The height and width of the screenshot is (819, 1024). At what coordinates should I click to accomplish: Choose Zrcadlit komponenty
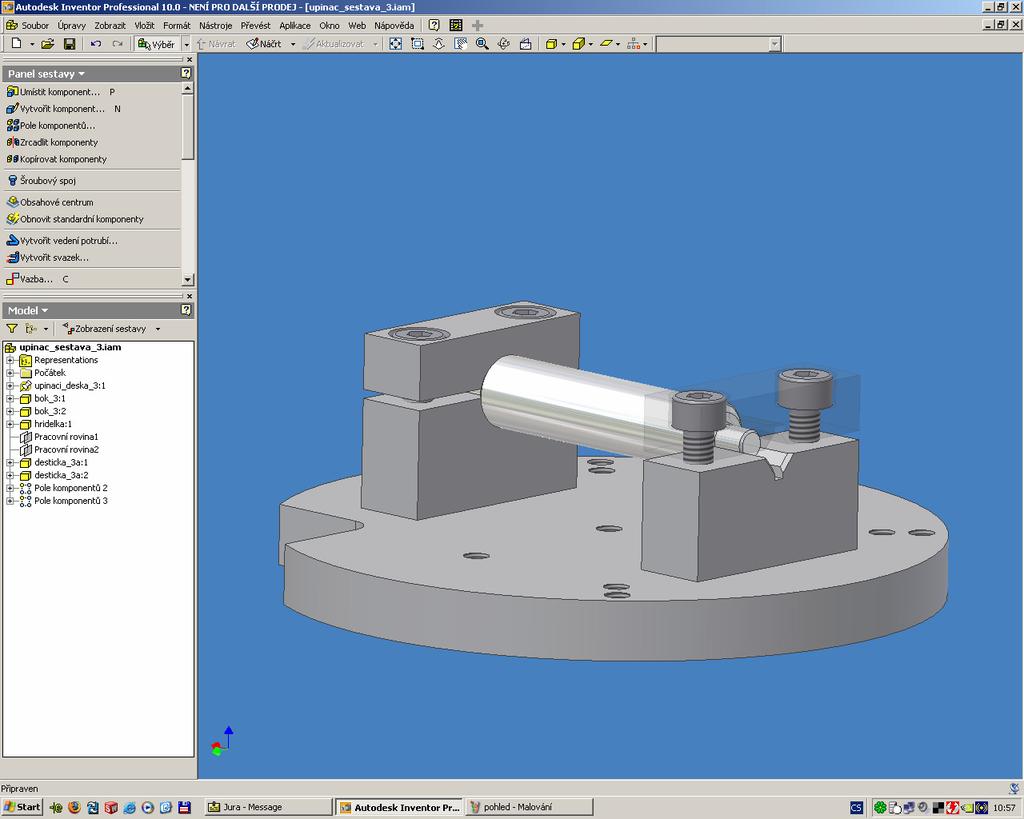click(x=52, y=142)
